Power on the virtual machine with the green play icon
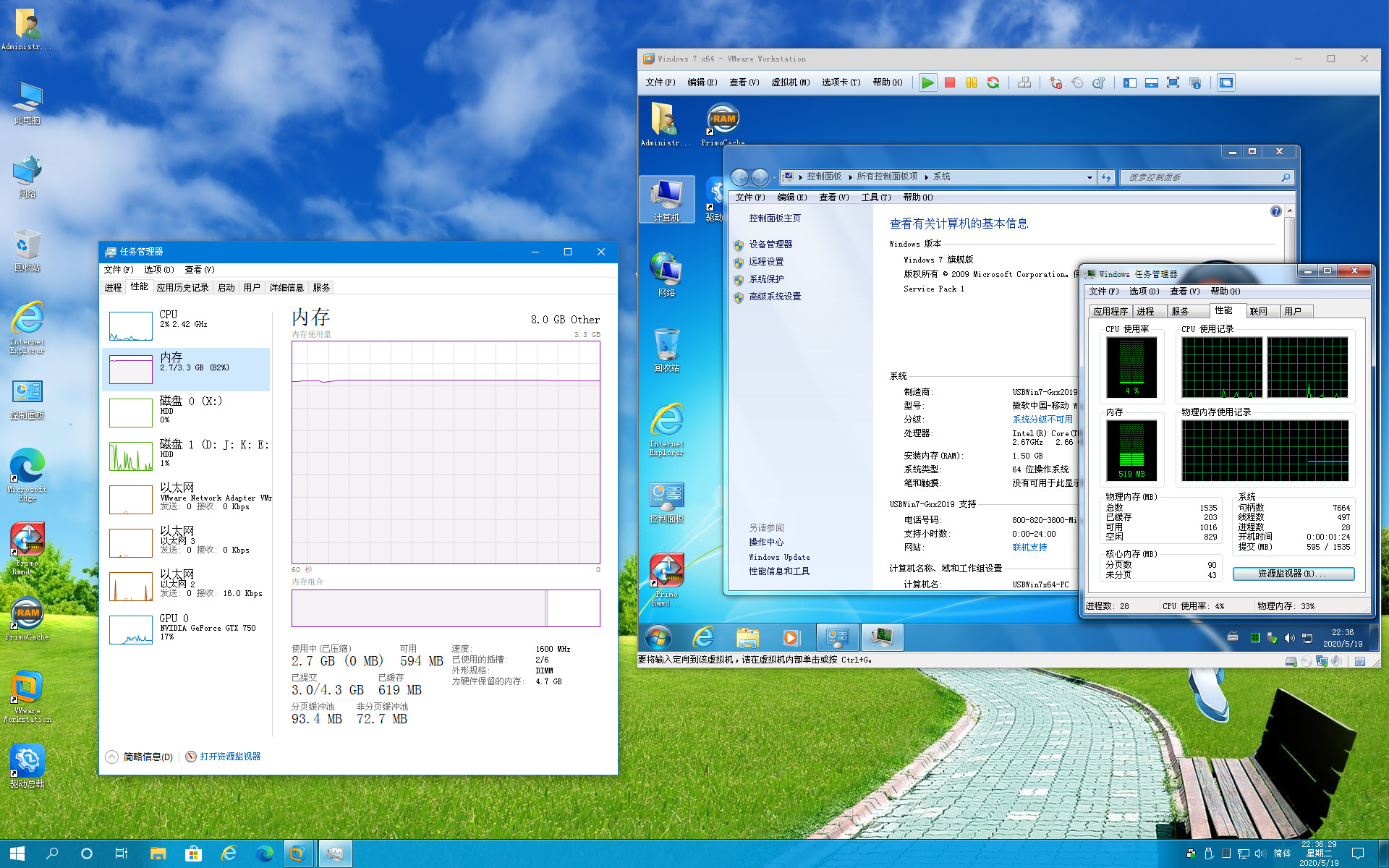Viewport: 1389px width, 868px height. (927, 82)
